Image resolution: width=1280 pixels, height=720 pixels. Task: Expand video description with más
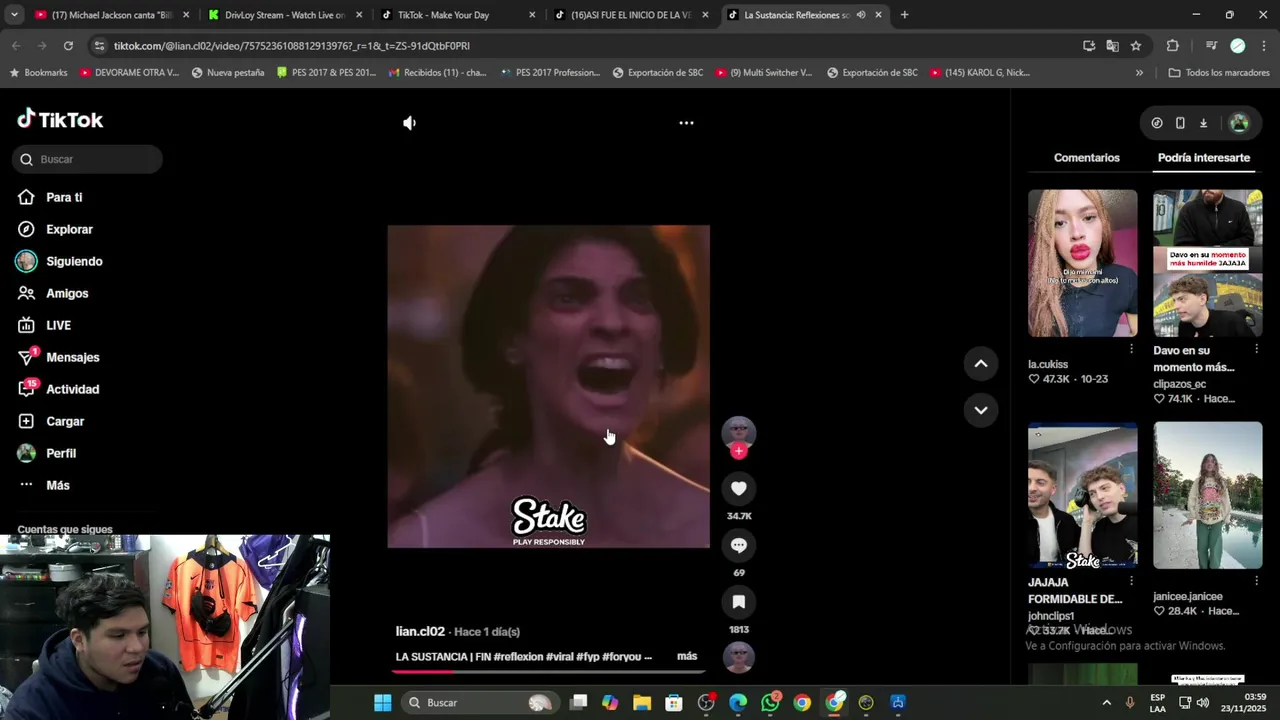coord(687,657)
